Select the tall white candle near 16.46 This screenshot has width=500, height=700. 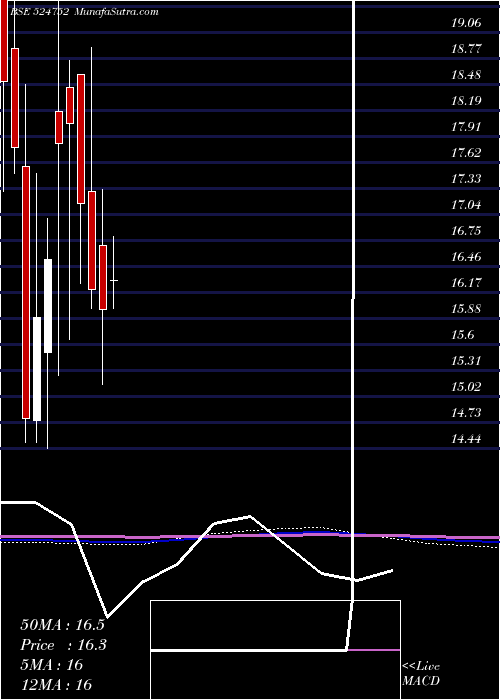pyautogui.click(x=48, y=306)
